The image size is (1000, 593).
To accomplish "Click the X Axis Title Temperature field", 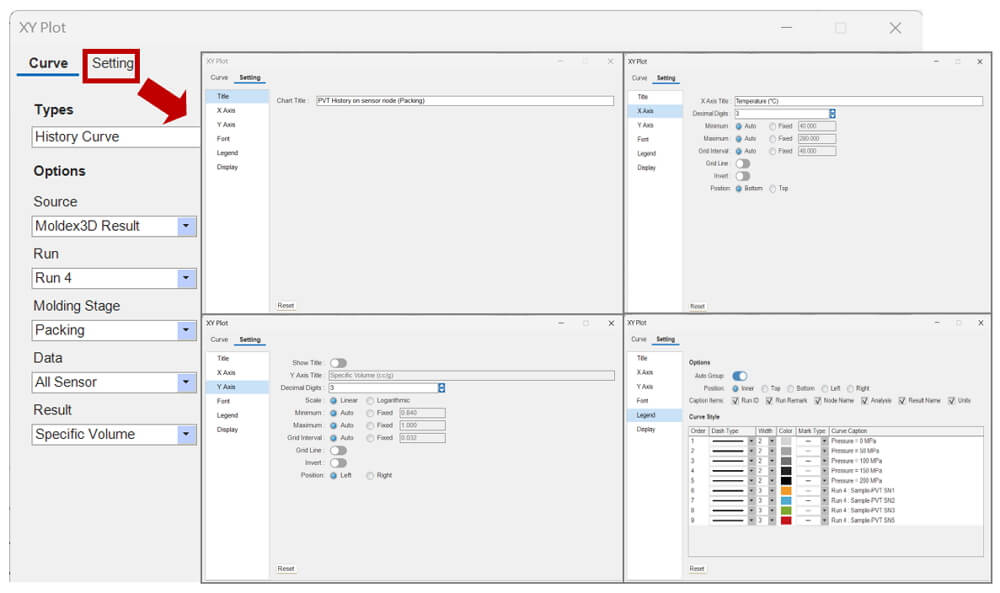I will tap(858, 101).
